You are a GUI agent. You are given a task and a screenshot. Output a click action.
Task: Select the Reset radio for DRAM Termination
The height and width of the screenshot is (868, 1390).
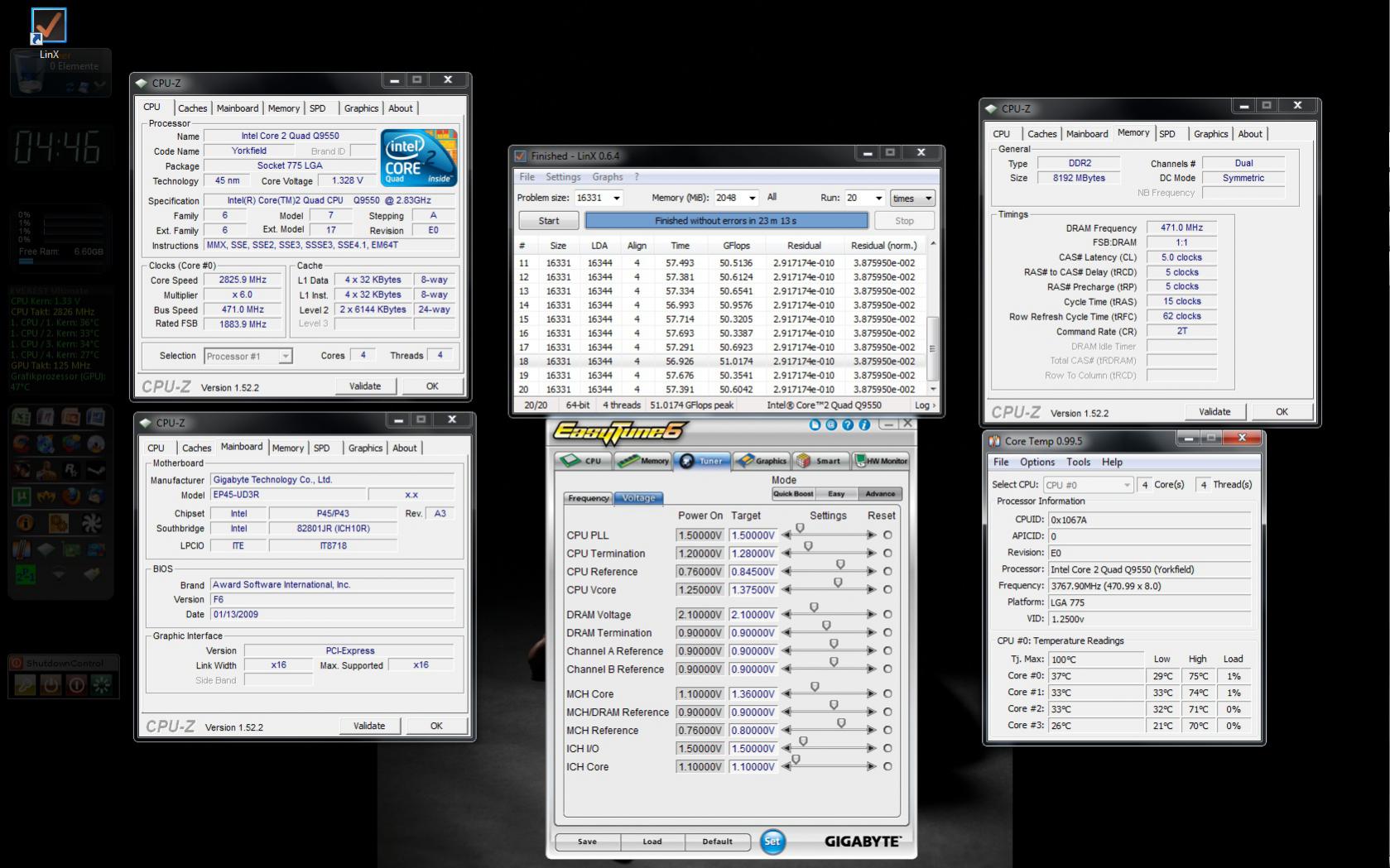point(887,633)
